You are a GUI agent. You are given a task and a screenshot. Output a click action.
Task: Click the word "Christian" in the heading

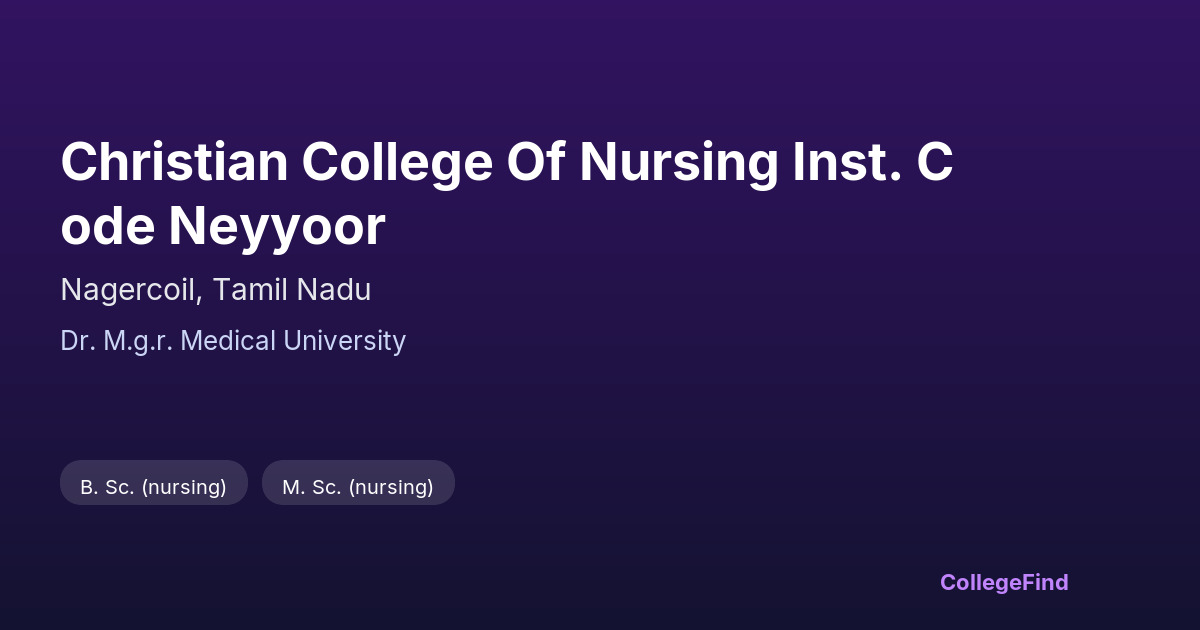pos(173,162)
